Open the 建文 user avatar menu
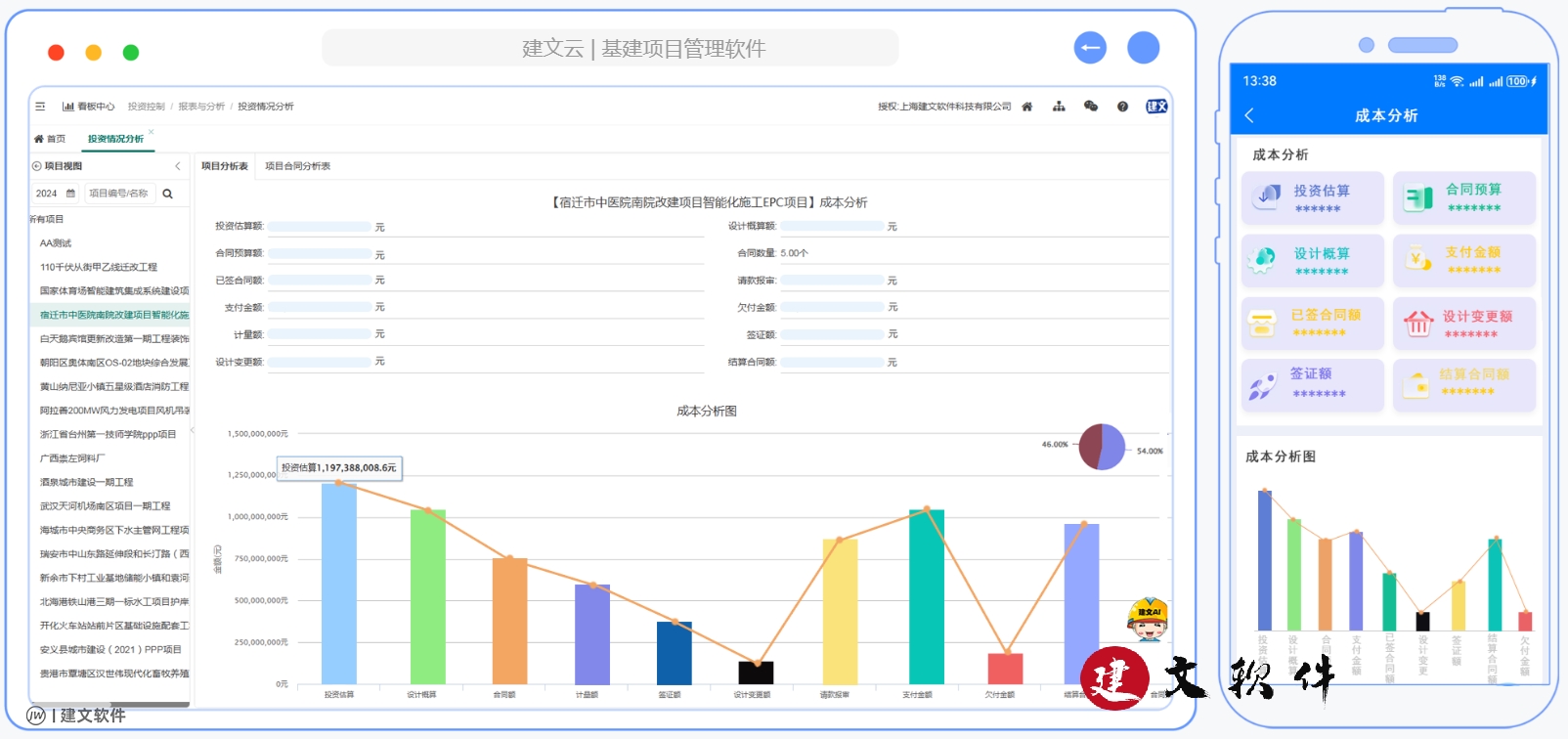Image resolution: width=1568 pixels, height=739 pixels. [x=1156, y=107]
